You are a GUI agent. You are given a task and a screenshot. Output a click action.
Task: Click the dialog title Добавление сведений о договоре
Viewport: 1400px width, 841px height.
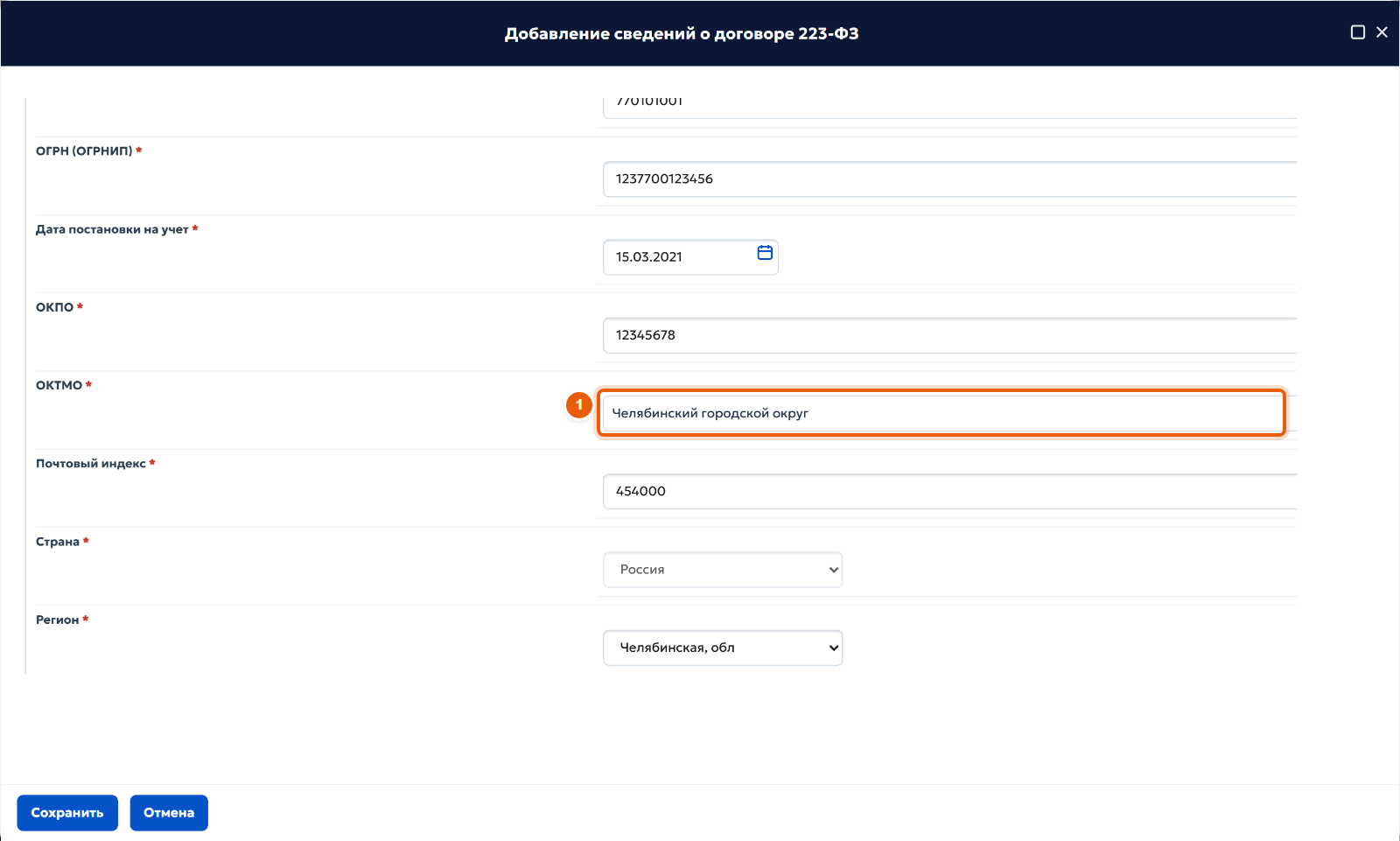coord(682,34)
